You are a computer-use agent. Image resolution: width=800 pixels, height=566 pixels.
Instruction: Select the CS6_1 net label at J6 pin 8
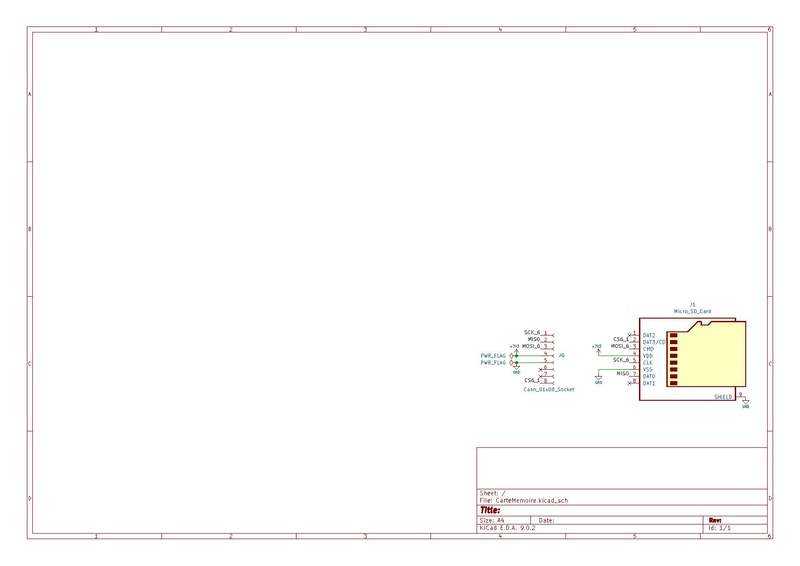(x=532, y=380)
